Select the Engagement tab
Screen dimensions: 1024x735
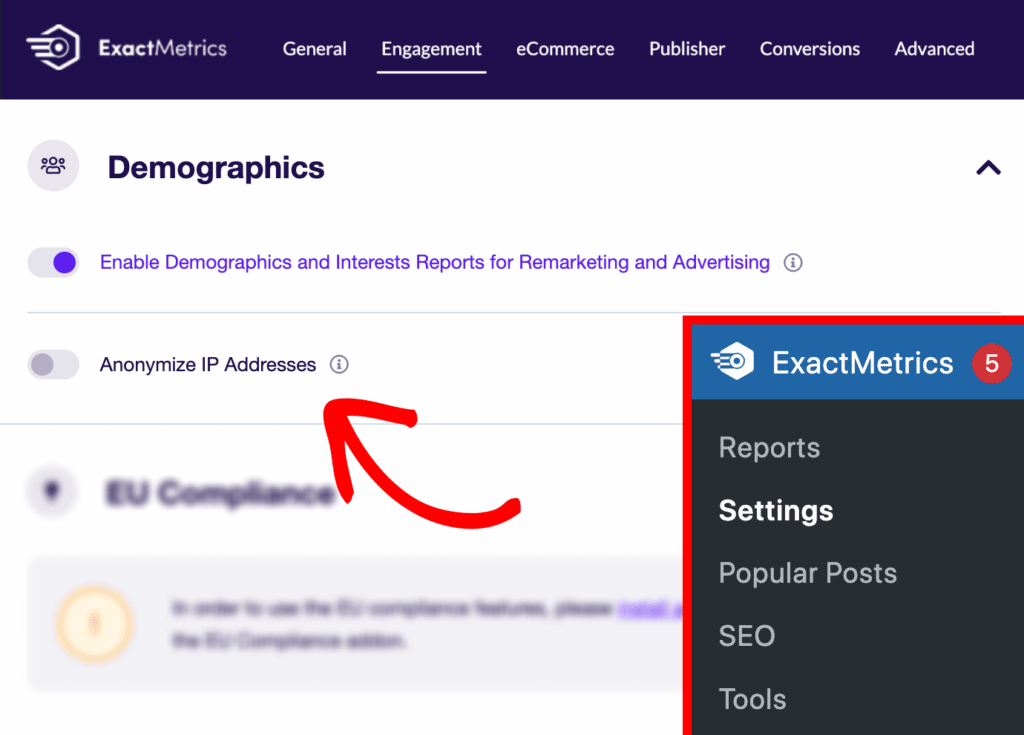[431, 49]
